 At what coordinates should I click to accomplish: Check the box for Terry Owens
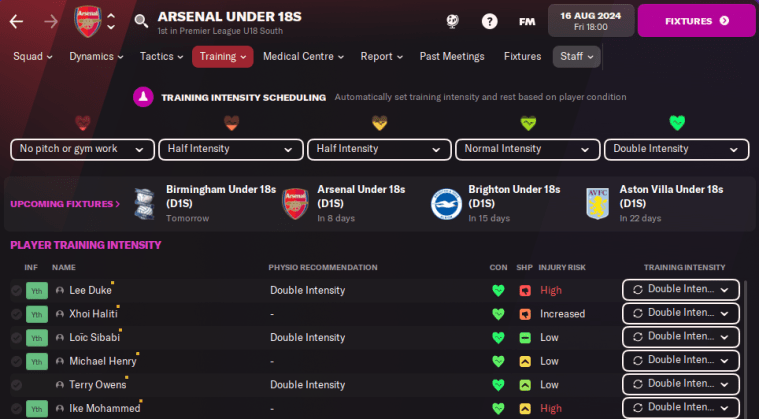16,384
